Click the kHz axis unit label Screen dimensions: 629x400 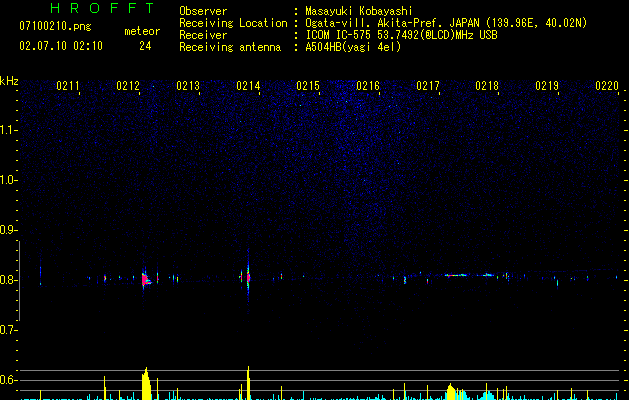[x=9, y=81]
